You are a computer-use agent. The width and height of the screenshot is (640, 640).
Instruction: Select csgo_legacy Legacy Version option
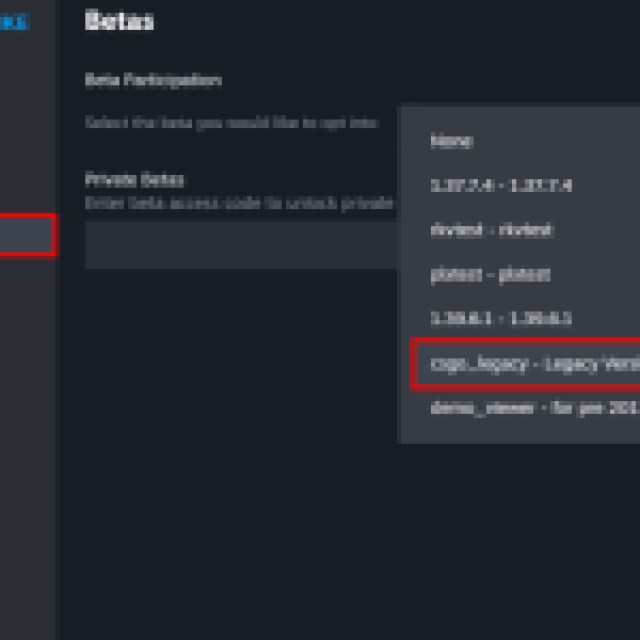tap(532, 364)
